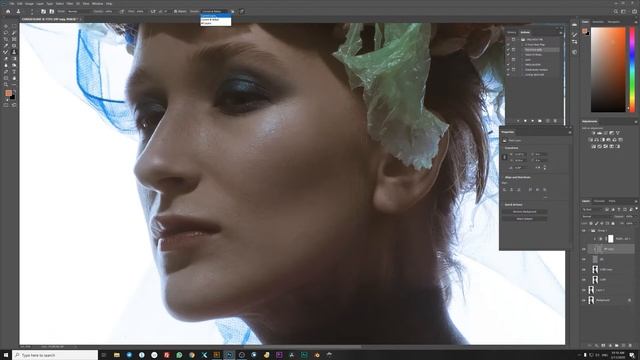Open the Filter menu
Screen dimensions: 640x360
70,3
